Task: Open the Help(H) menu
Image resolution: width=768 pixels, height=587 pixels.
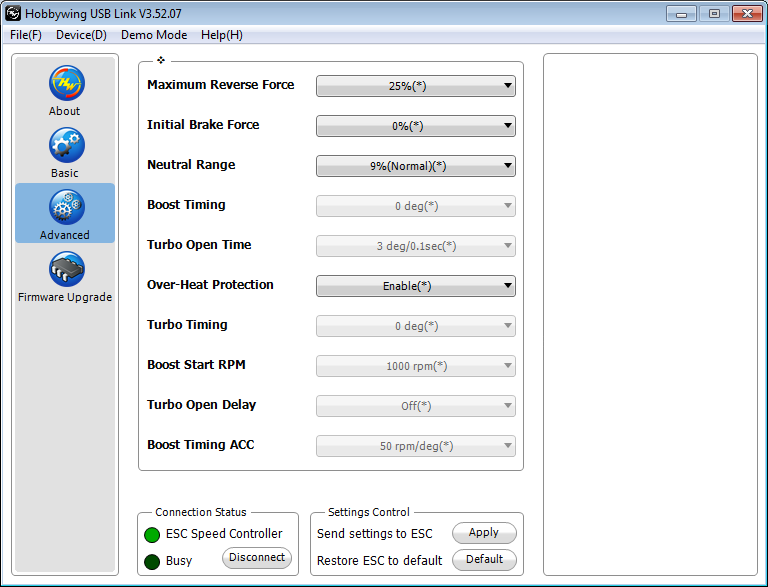Action: 222,35
